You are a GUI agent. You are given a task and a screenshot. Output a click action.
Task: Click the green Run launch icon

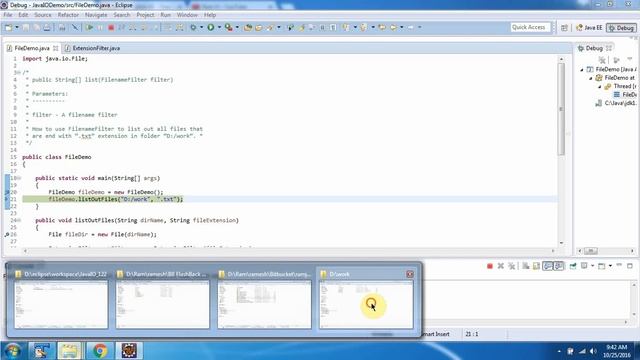211,27
